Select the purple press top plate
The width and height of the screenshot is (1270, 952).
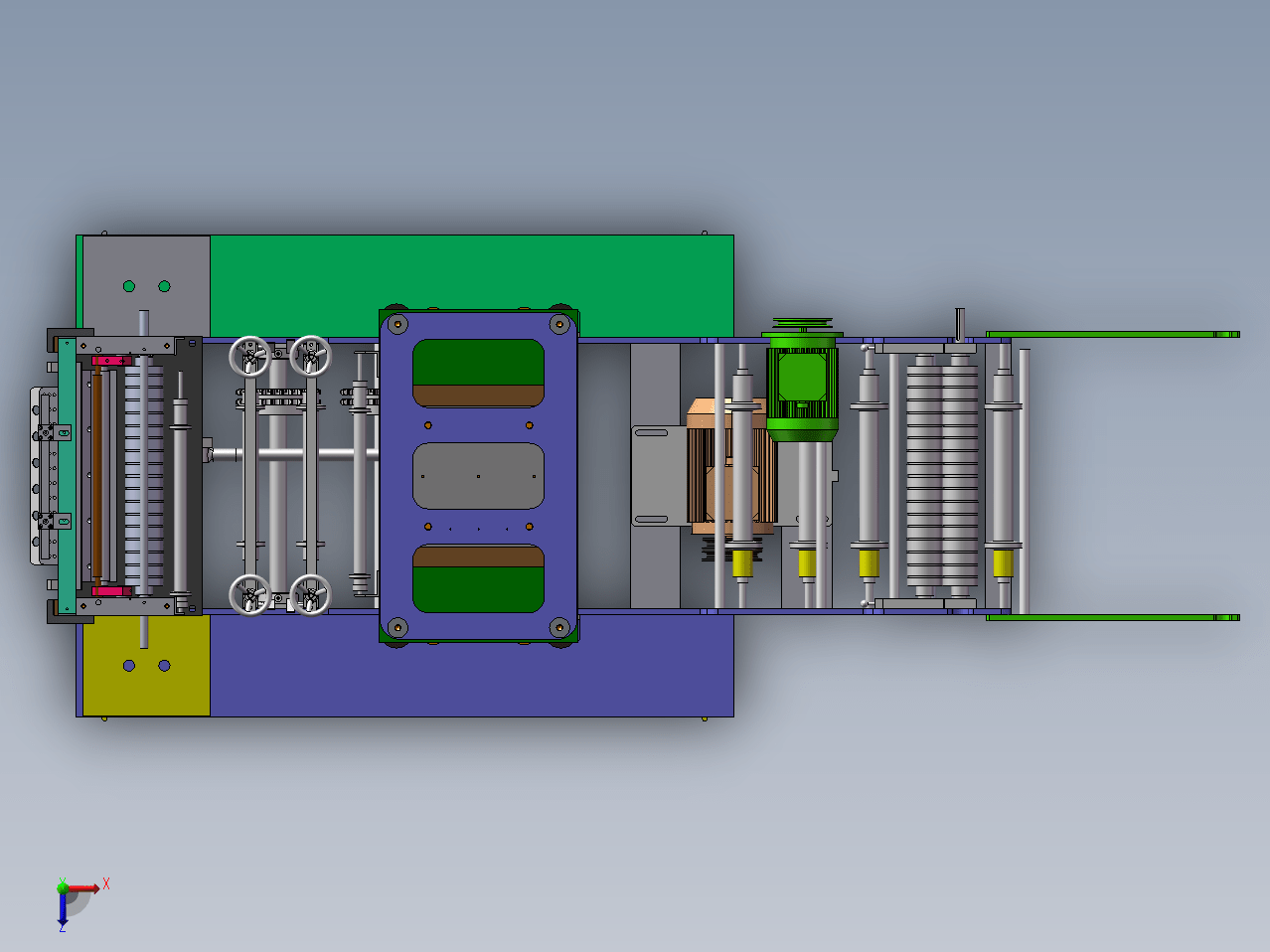(x=478, y=475)
